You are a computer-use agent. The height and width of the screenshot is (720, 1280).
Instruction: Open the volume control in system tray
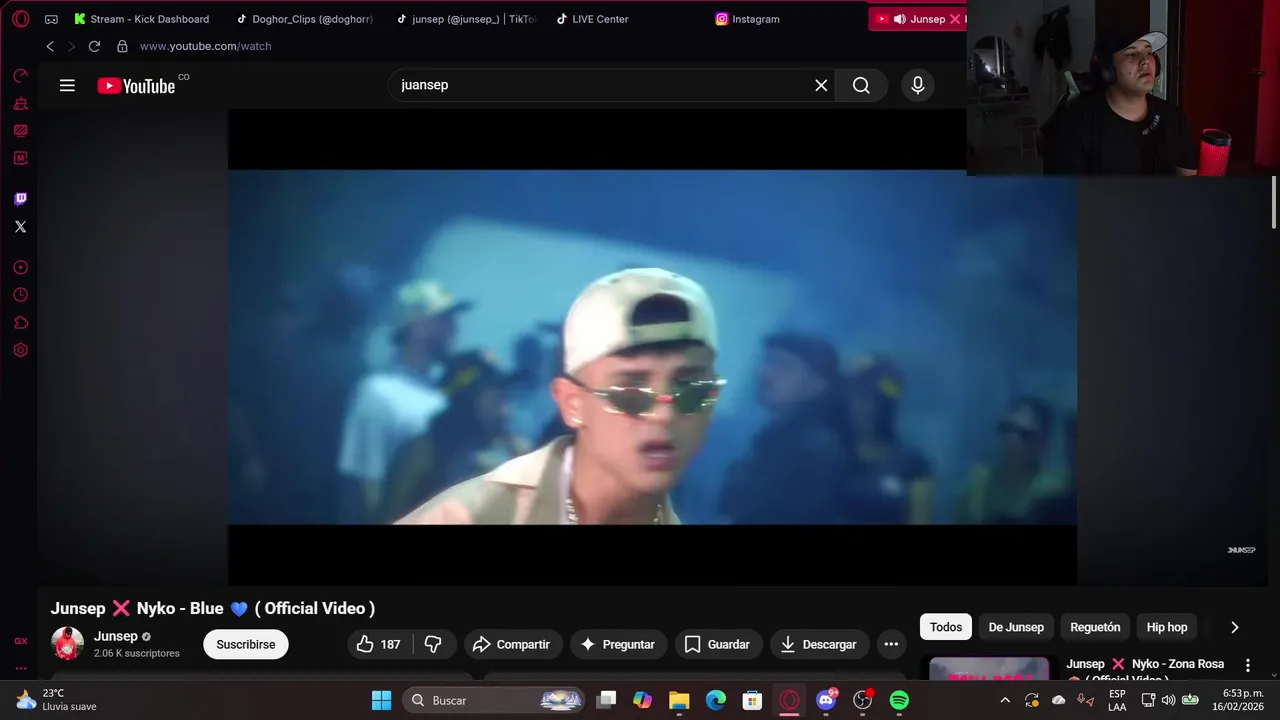1167,700
